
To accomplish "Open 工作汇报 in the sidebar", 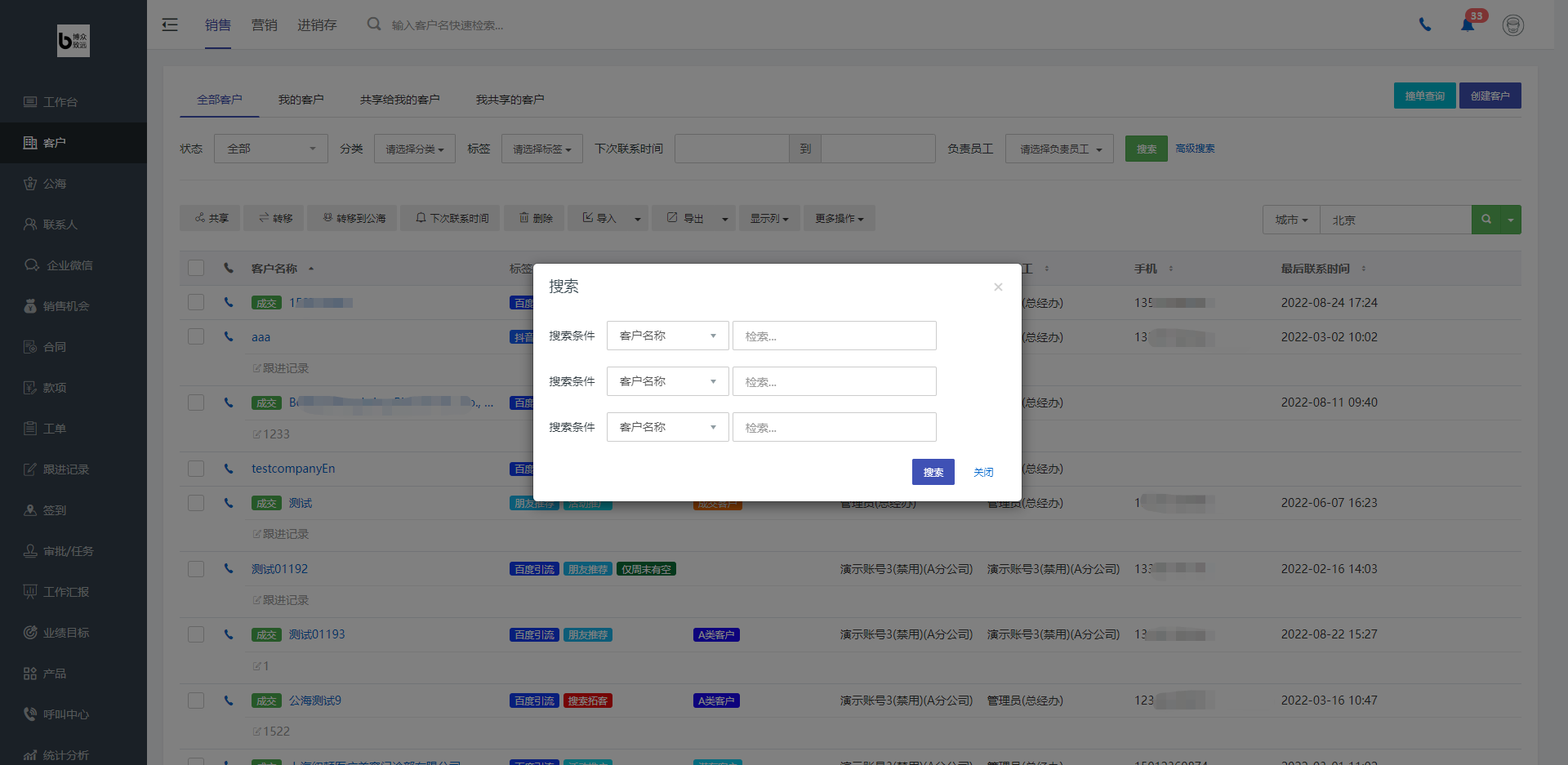I will [x=73, y=592].
